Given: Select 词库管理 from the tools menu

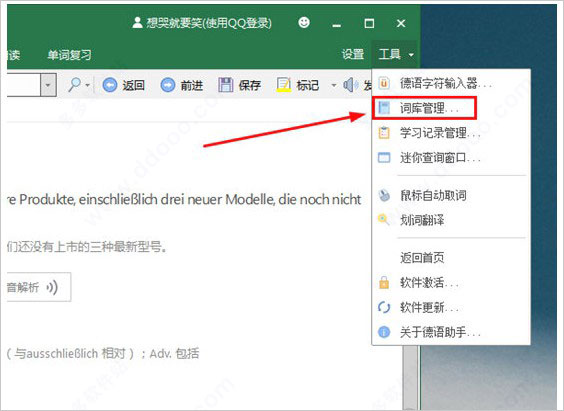Looking at the screenshot, I should (424, 108).
